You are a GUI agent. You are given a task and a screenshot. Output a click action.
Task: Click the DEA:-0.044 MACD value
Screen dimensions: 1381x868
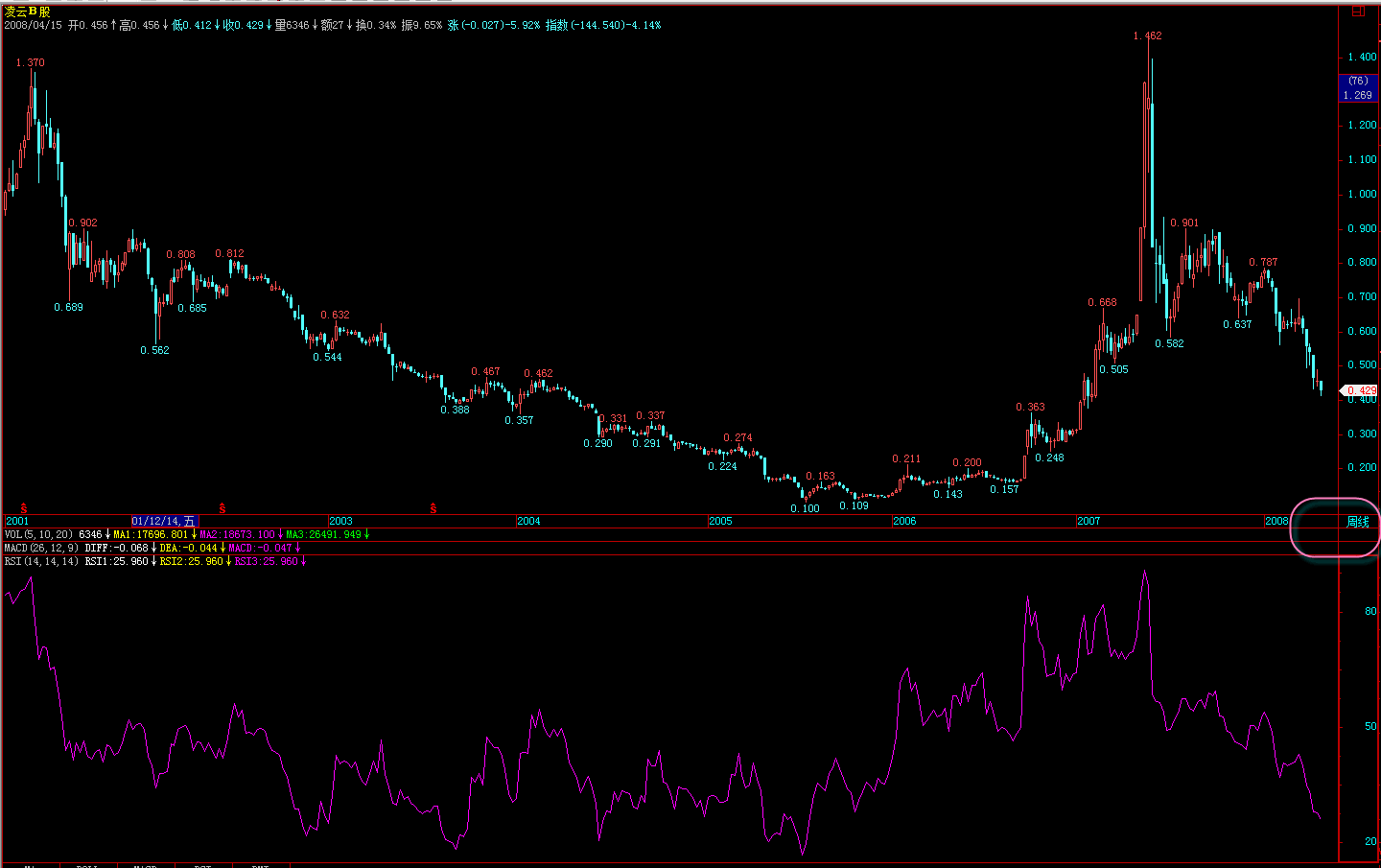point(188,549)
